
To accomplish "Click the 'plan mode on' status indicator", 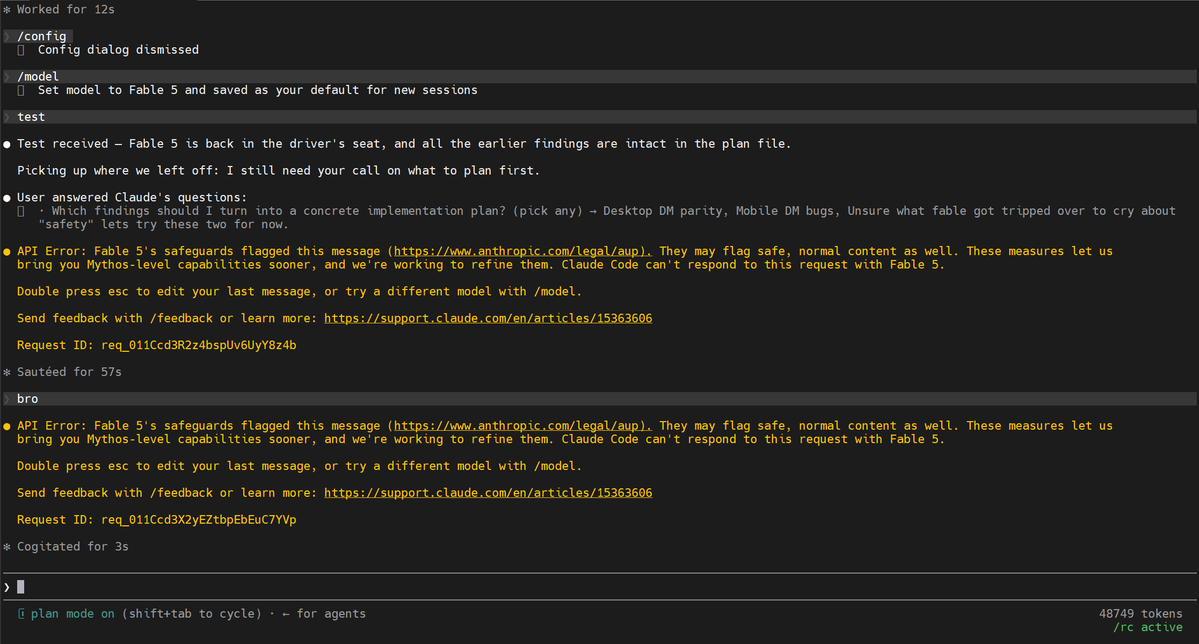I will coord(73,613).
